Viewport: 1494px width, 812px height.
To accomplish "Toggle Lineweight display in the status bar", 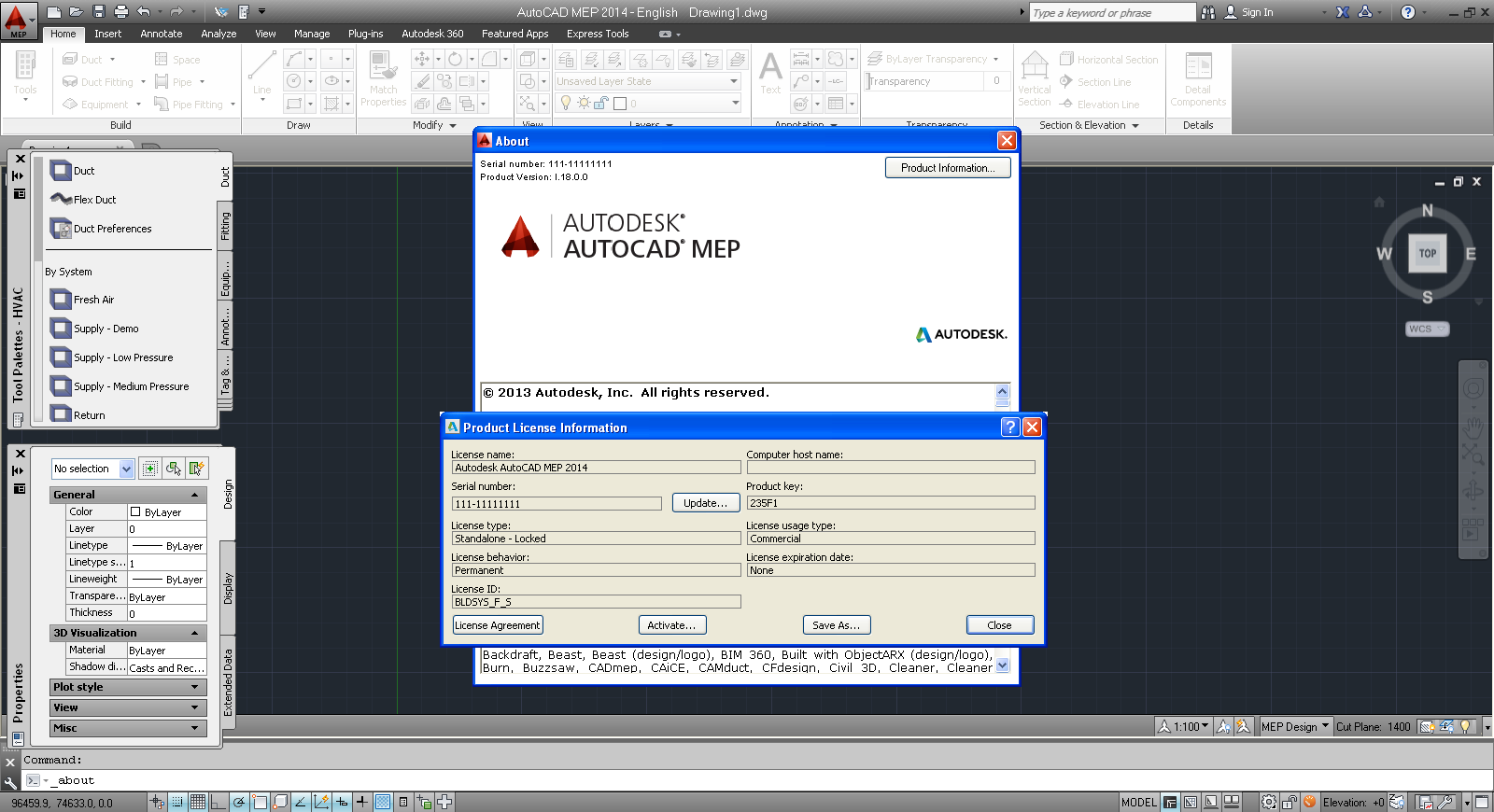I will (x=361, y=802).
